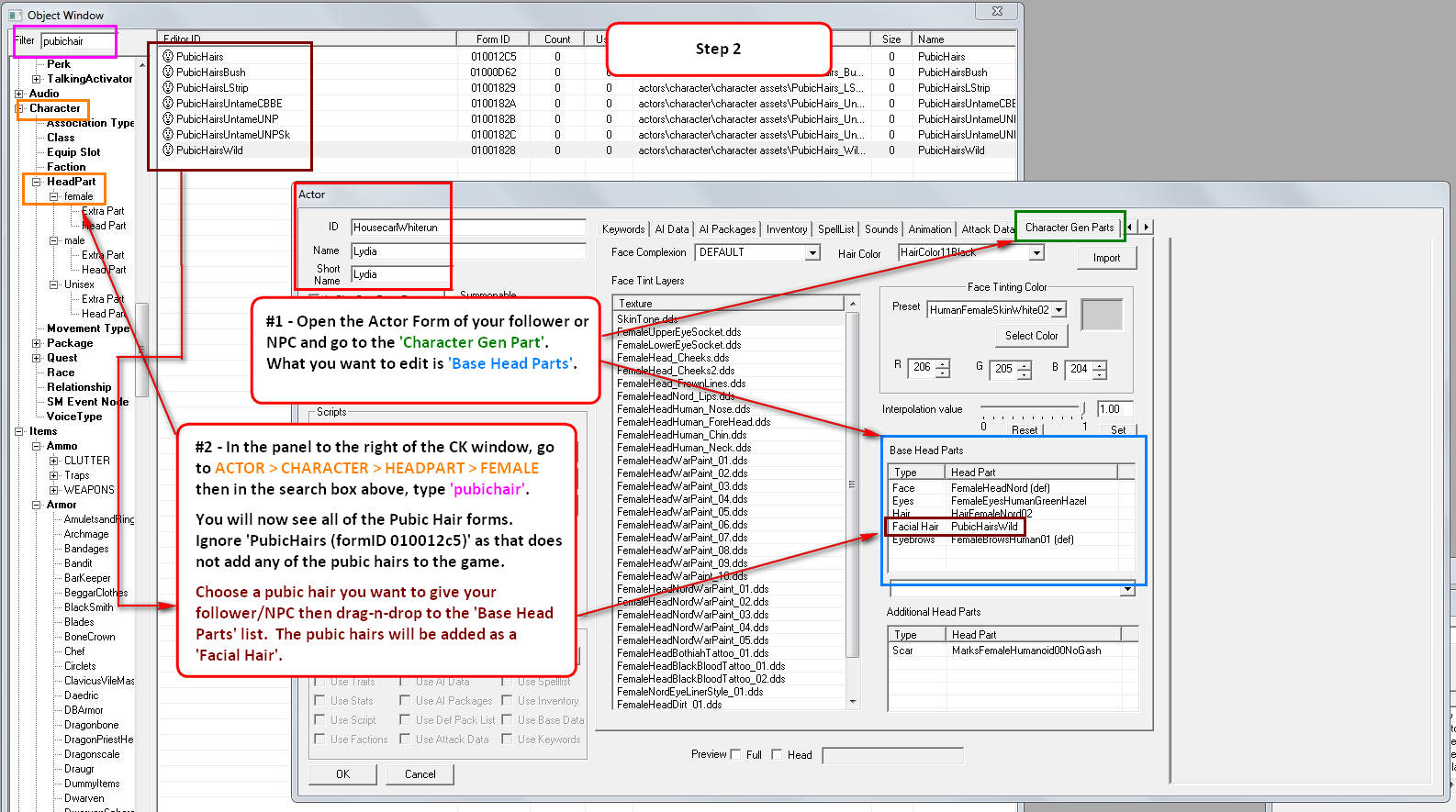Click the PubicHairsUntameCBBE face icon
1456x812 pixels.
pyautogui.click(x=168, y=103)
